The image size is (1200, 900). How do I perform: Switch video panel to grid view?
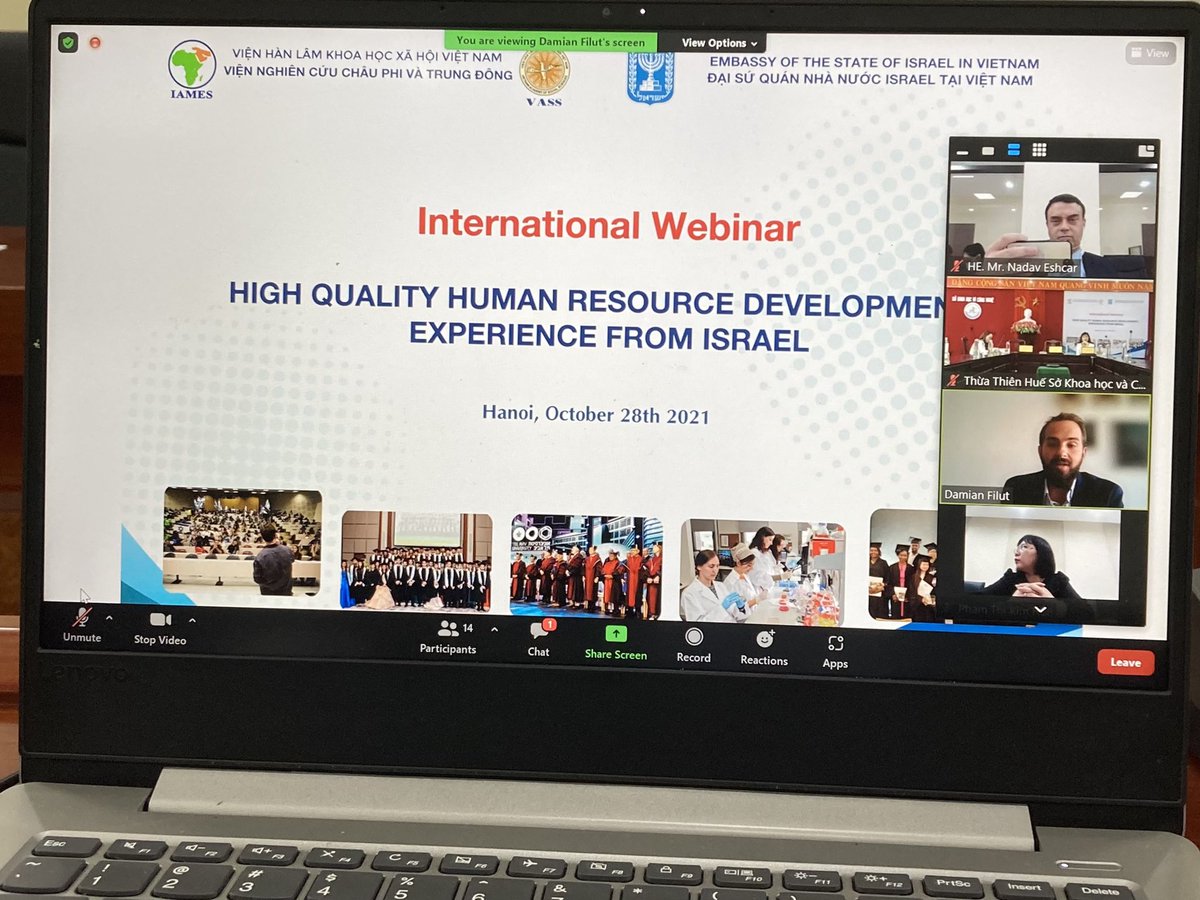click(1039, 150)
